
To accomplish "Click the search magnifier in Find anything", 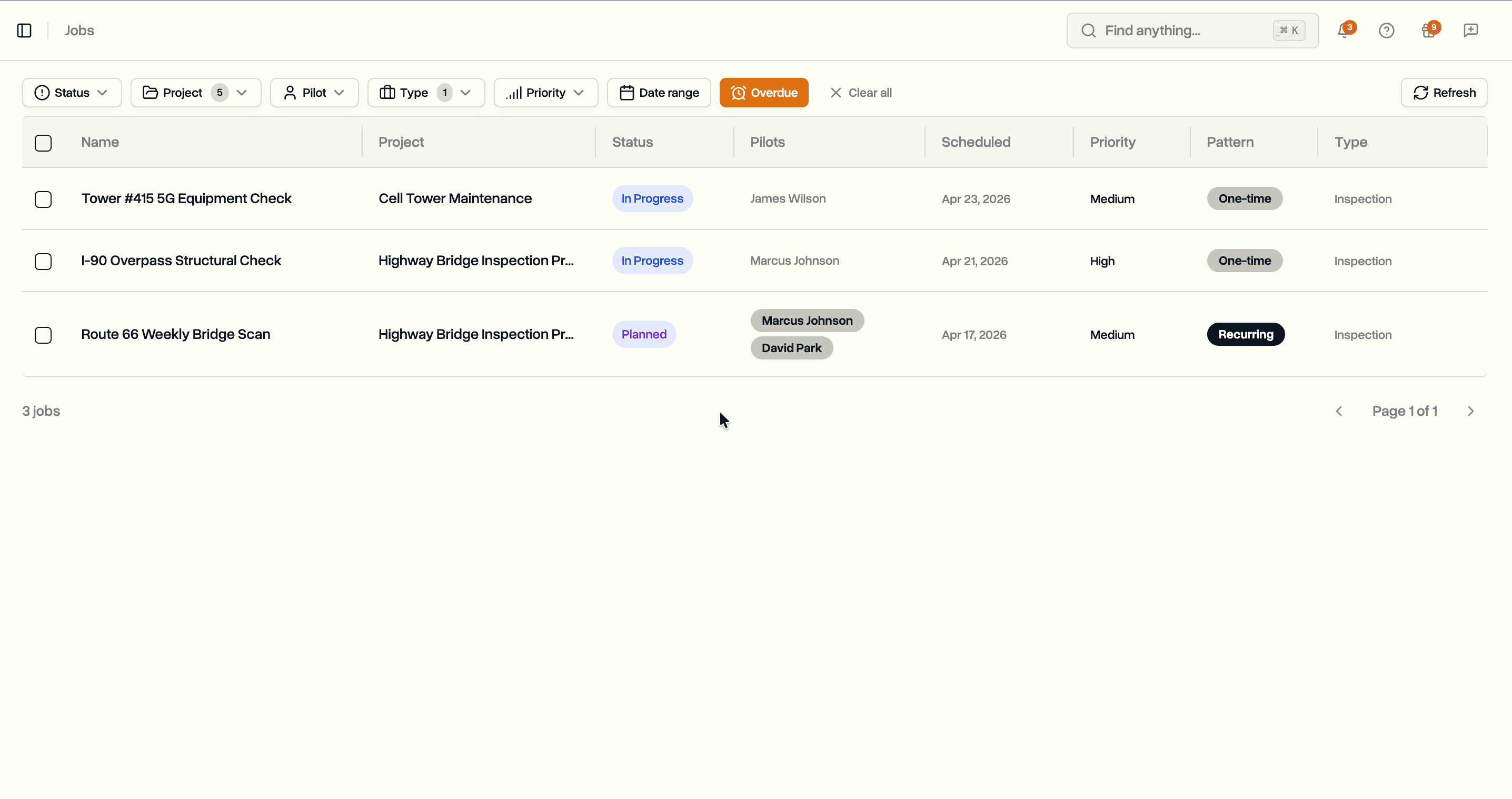I will 1089,30.
